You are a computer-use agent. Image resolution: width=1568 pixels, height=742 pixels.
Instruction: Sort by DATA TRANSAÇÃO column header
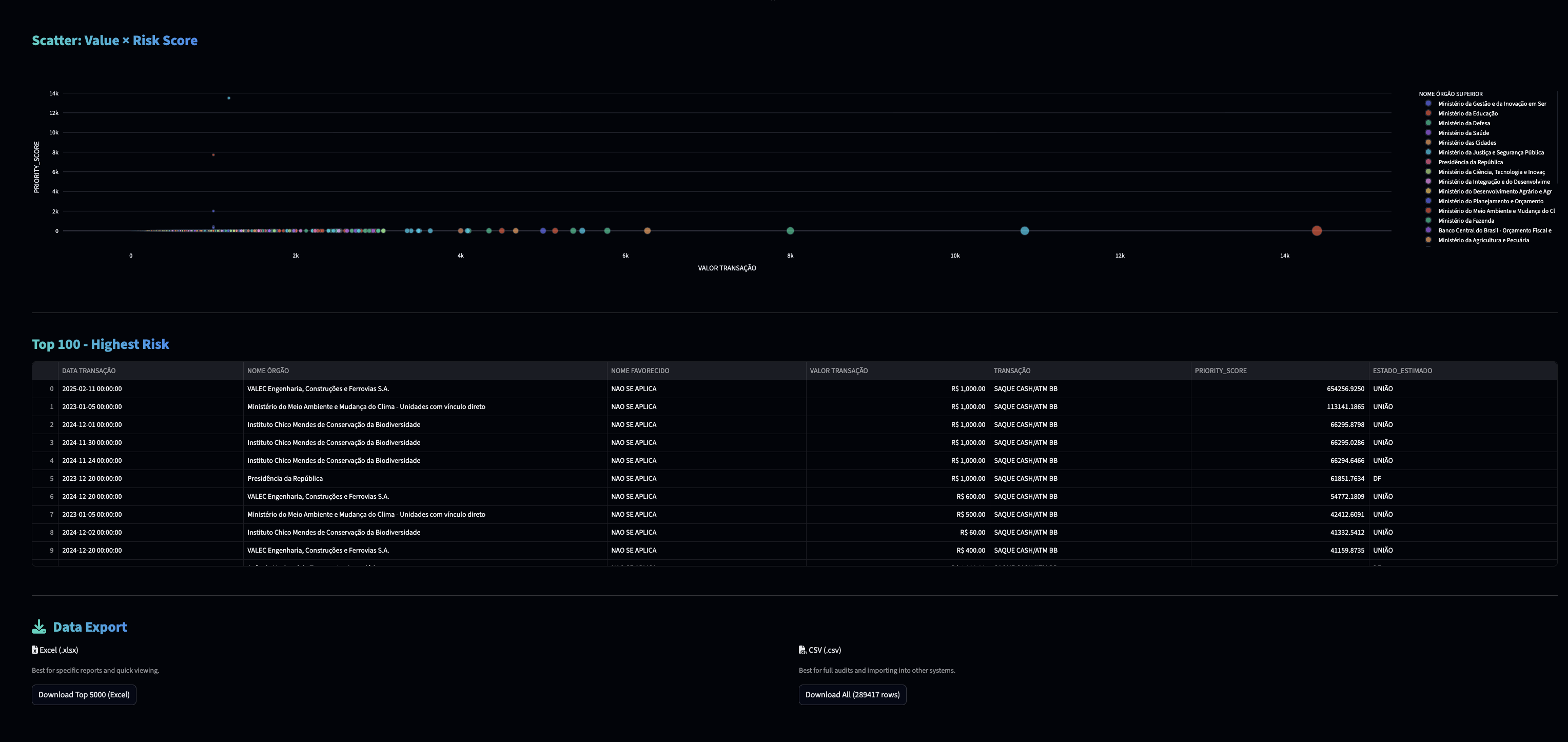point(89,370)
